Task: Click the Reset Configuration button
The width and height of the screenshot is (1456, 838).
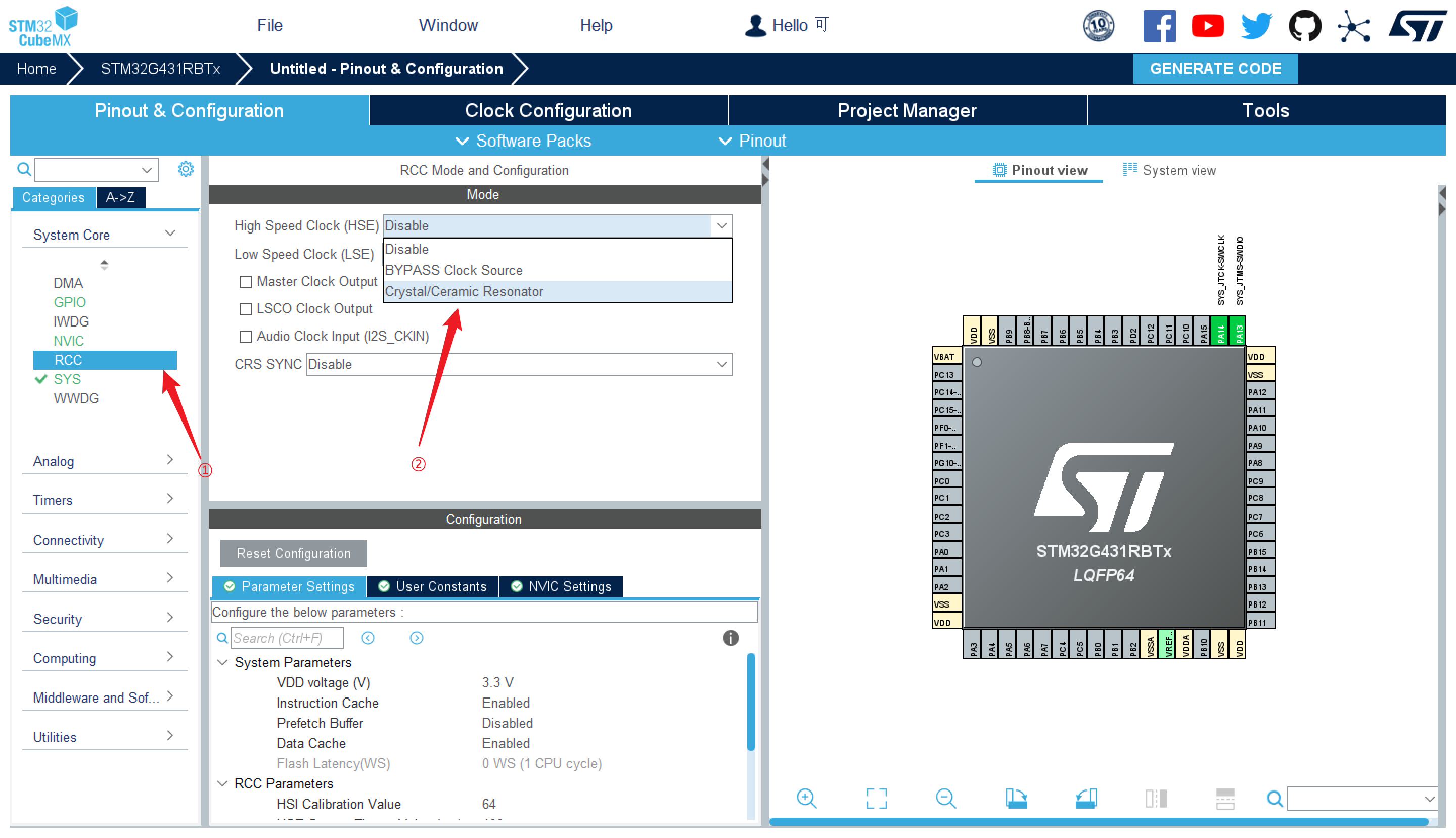Action: pos(293,553)
